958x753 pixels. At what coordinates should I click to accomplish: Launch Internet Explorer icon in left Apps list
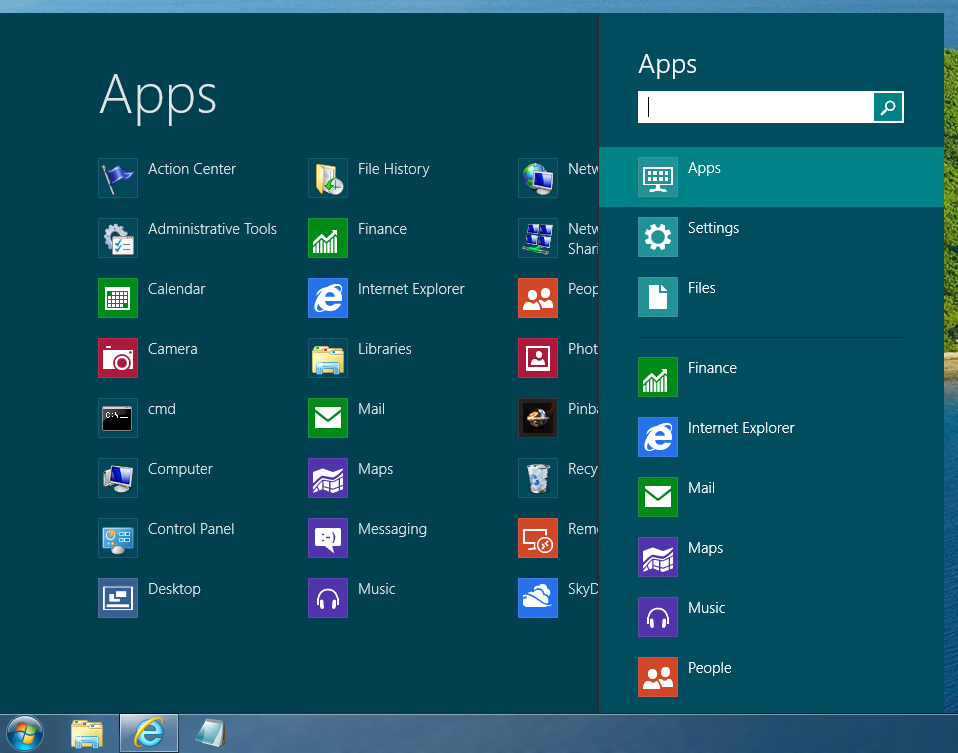328,298
